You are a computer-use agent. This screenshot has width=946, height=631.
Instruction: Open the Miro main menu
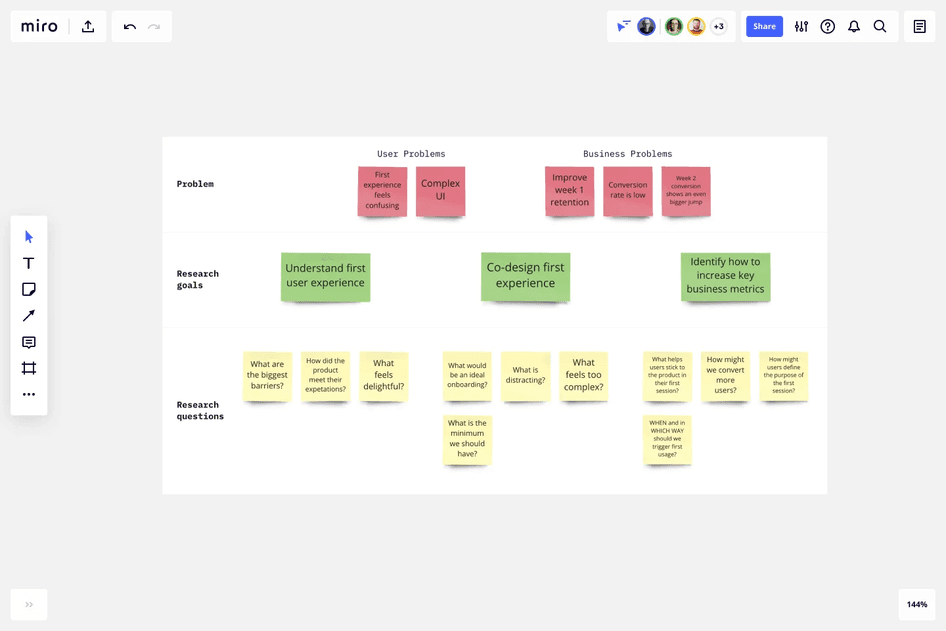click(39, 26)
